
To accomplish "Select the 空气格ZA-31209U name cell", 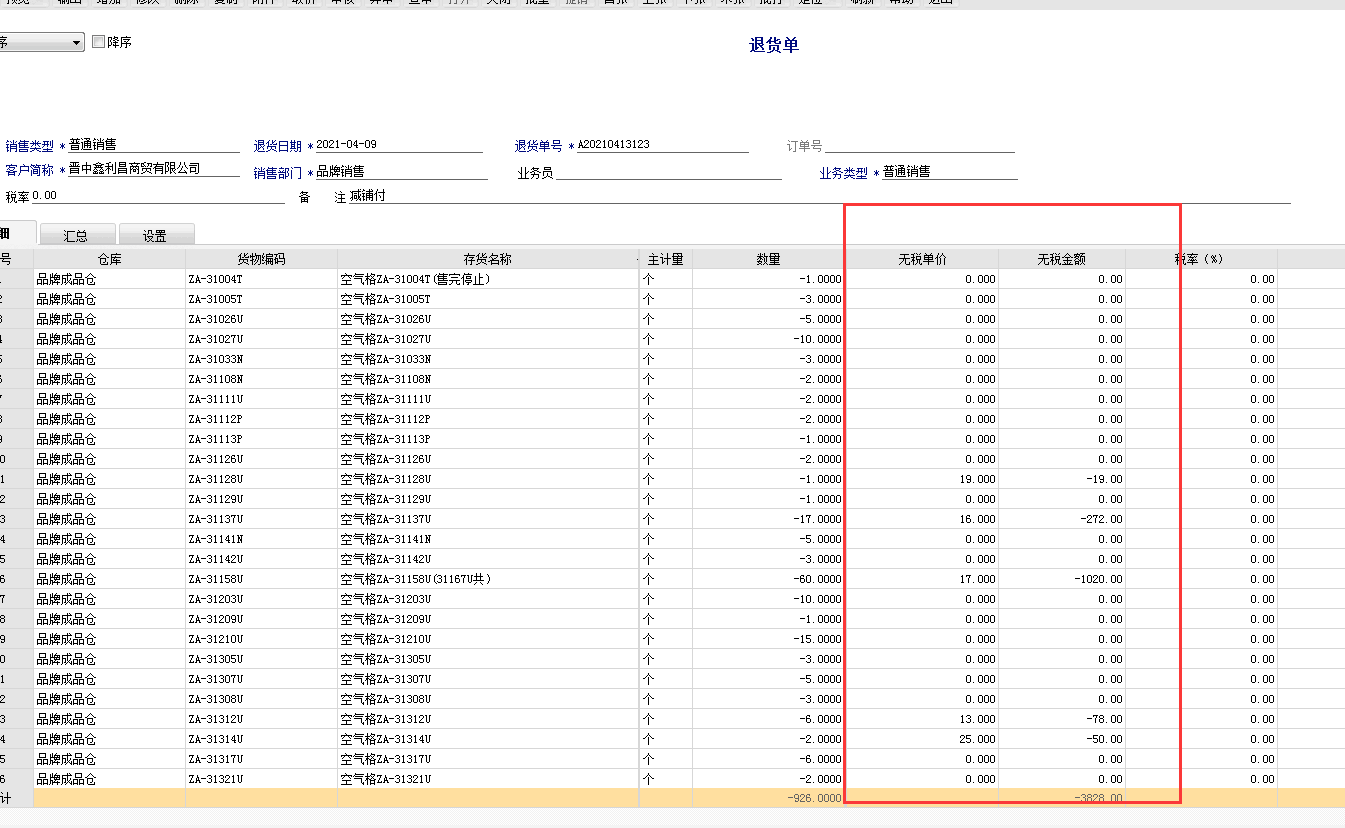I will (x=488, y=619).
